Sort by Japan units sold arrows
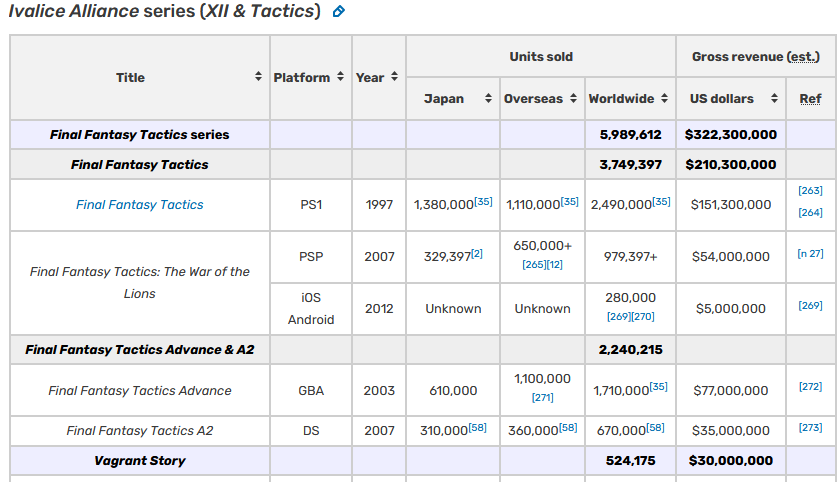Viewport: 838px width, 482px height. click(488, 98)
